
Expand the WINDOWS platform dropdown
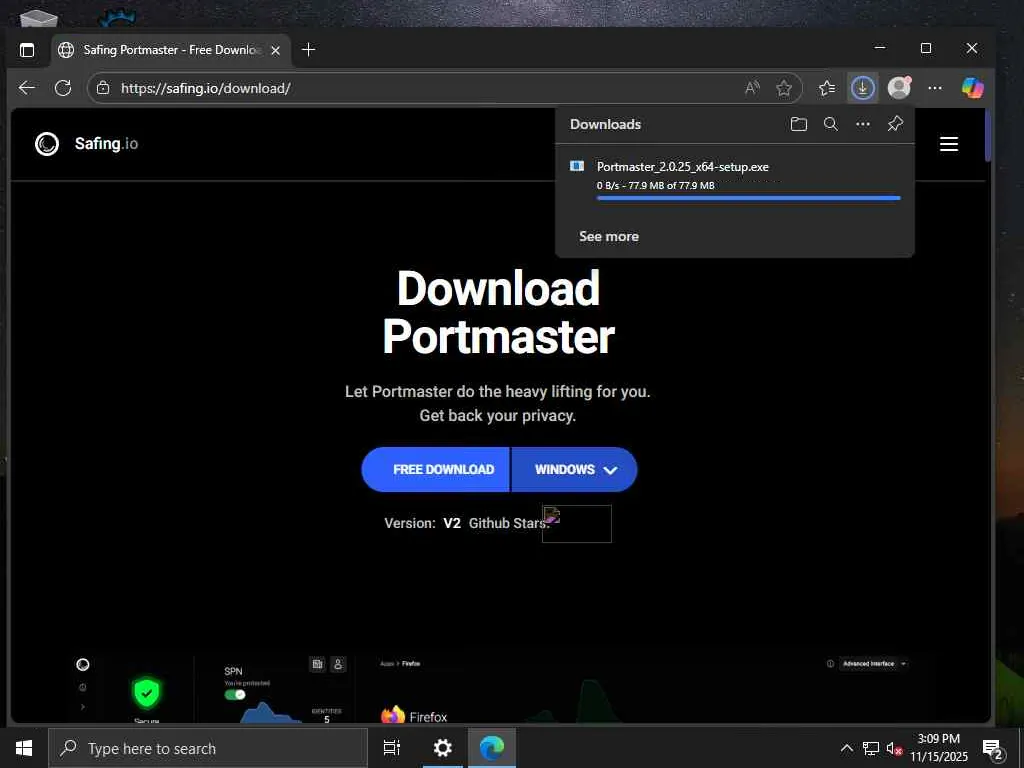pyautogui.click(x=575, y=470)
